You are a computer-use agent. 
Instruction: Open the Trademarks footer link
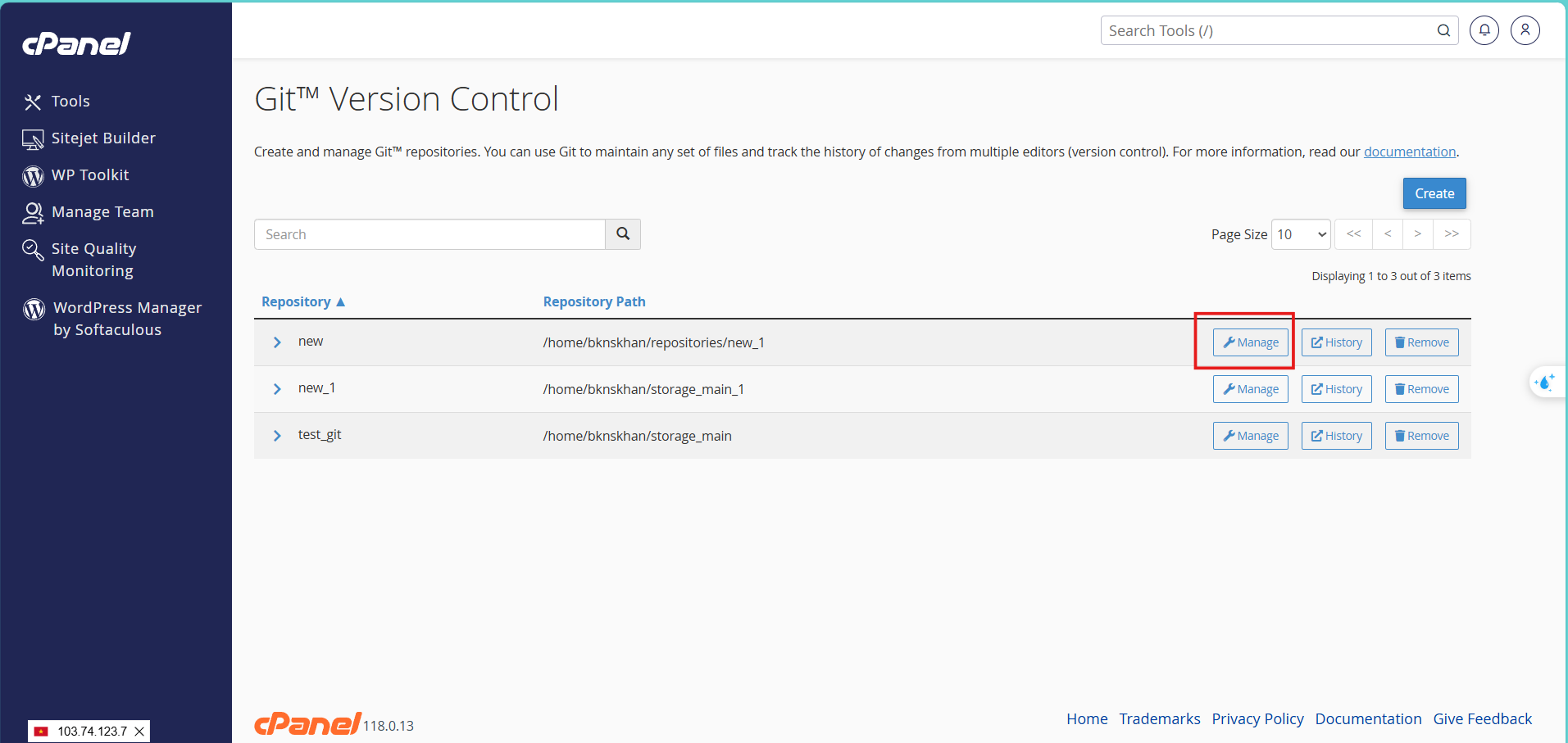[1160, 718]
